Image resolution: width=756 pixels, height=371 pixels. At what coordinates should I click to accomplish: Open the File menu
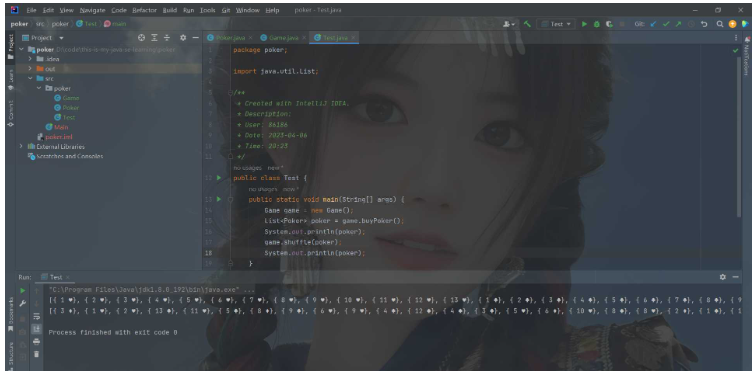[32, 10]
